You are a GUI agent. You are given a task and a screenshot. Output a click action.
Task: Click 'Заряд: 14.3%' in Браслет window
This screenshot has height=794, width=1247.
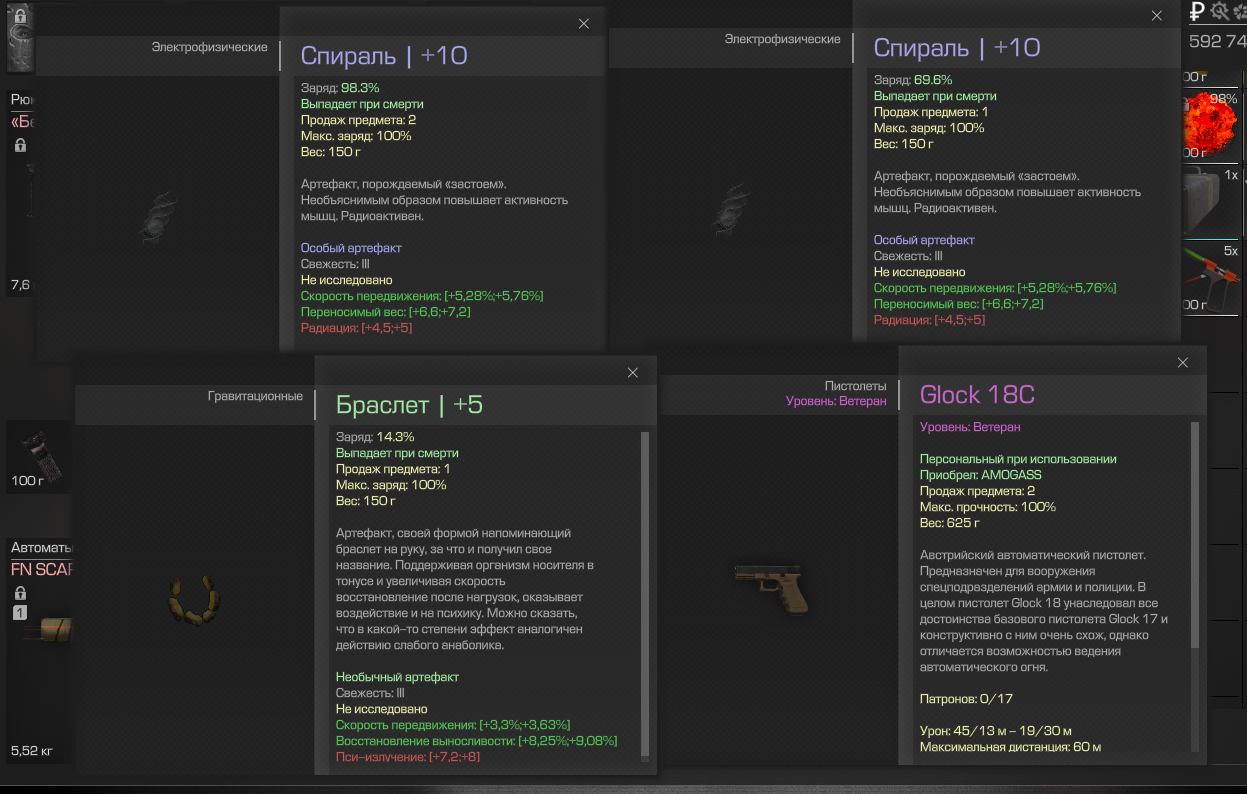click(x=375, y=437)
